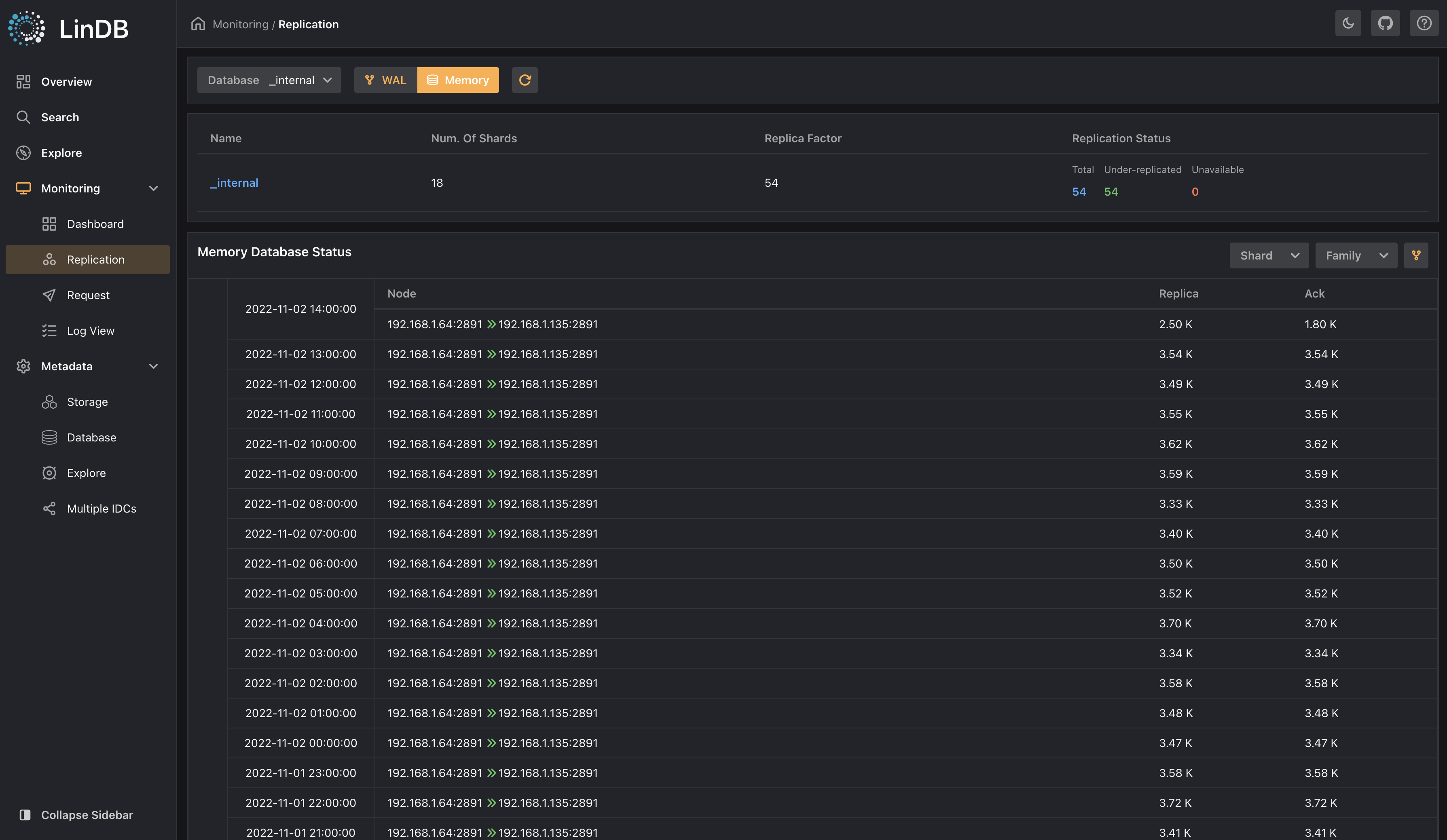Click the branch filter icon near Family dropdown
This screenshot has height=840, width=1447.
click(1416, 255)
